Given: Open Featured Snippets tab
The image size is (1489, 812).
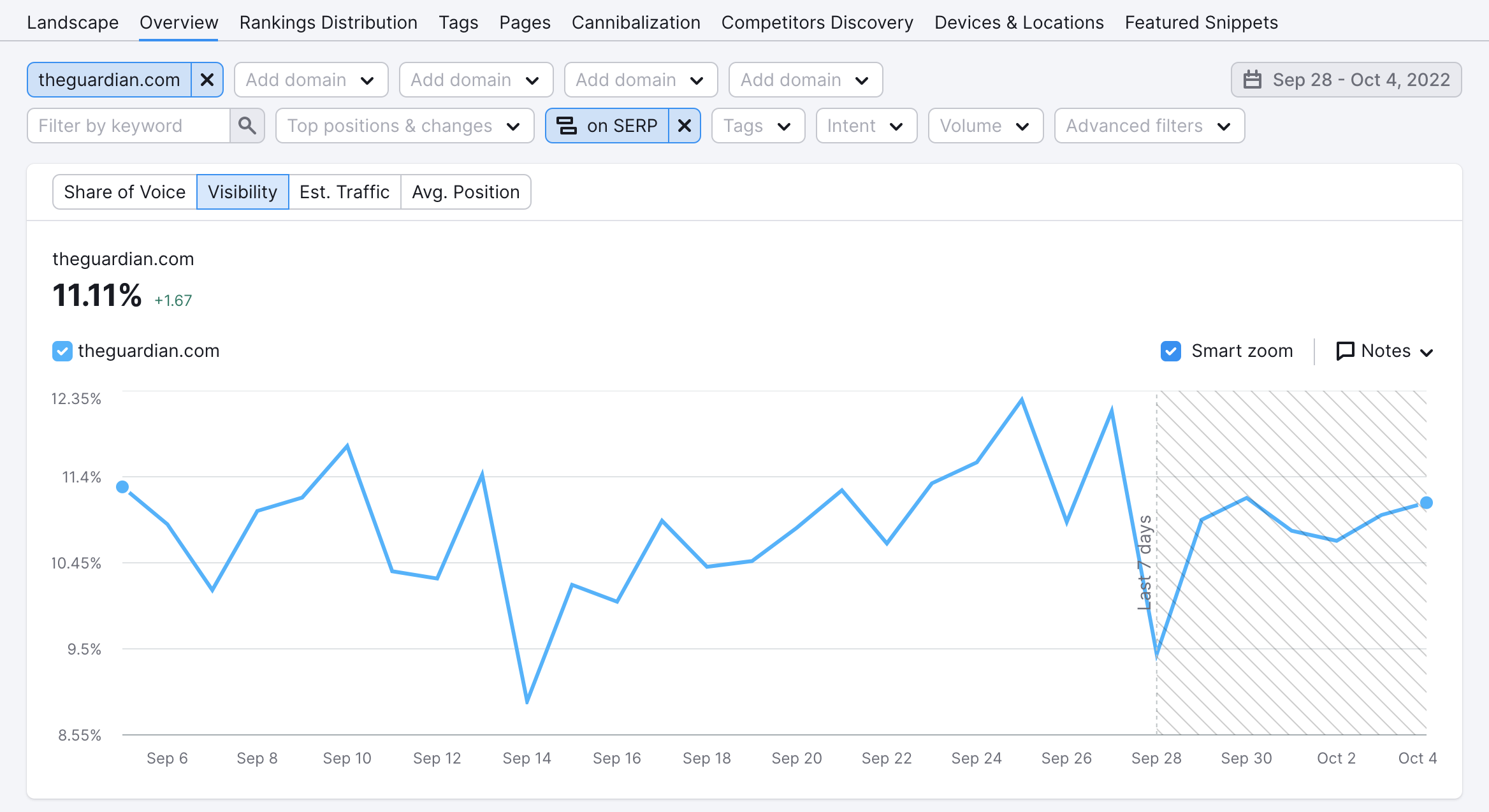Looking at the screenshot, I should [1201, 22].
